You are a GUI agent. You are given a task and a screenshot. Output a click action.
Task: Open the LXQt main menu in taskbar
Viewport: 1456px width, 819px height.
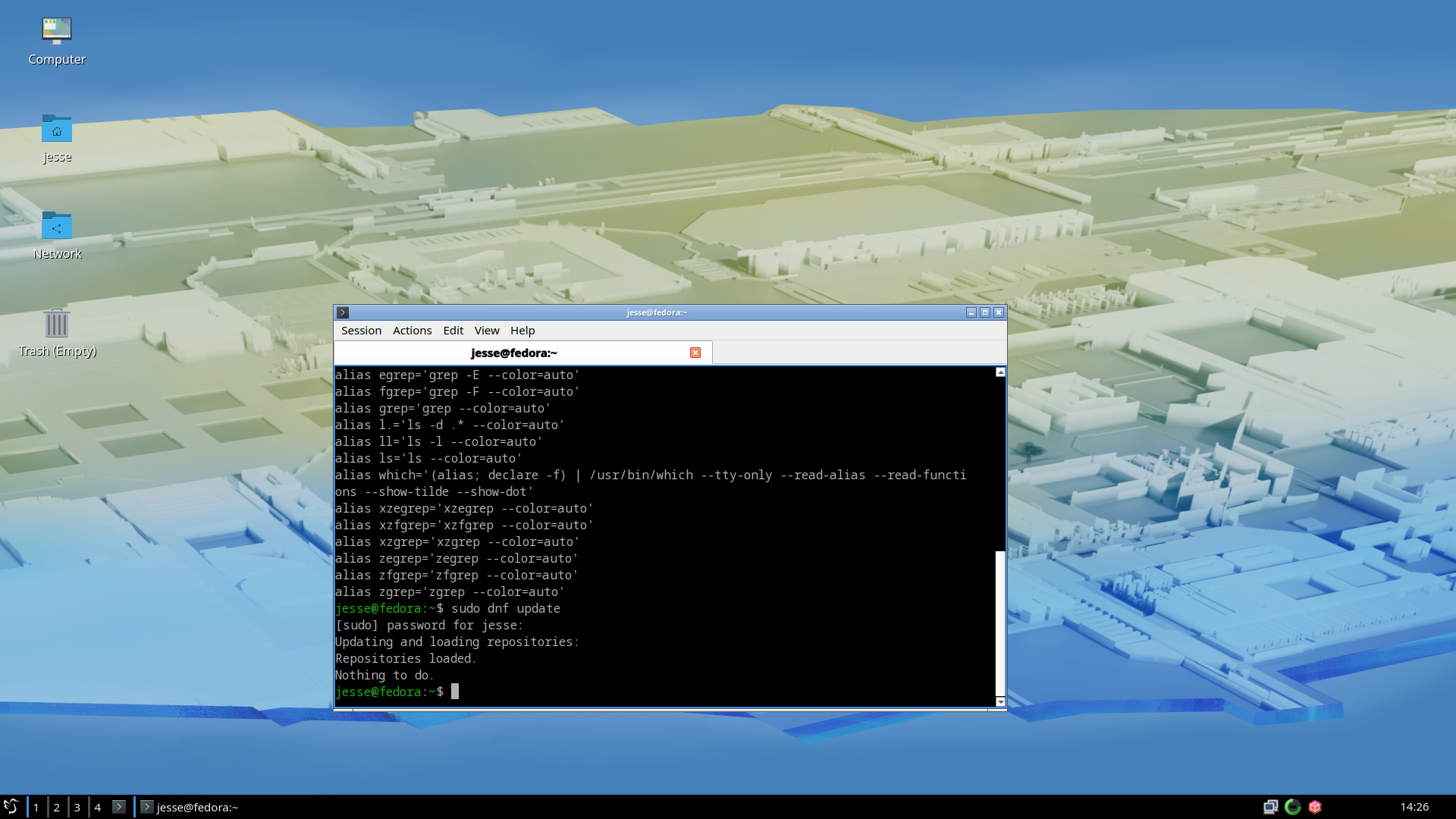click(11, 807)
